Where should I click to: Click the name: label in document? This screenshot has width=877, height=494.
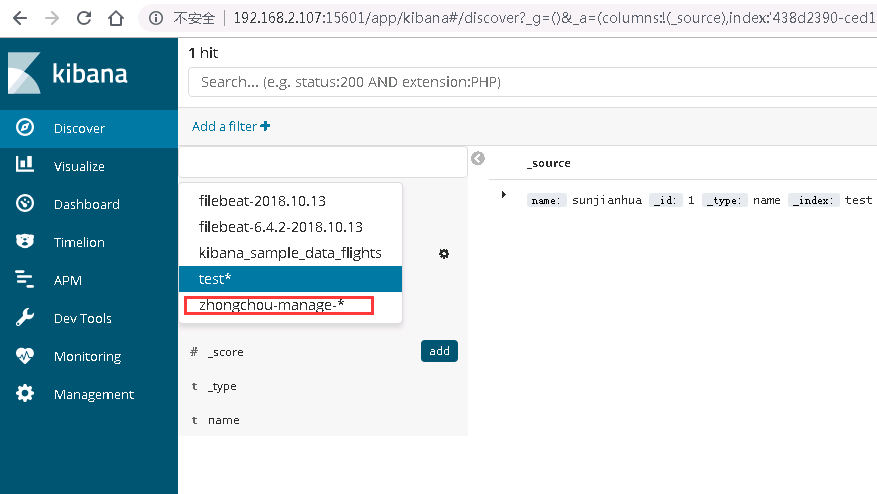click(x=546, y=200)
